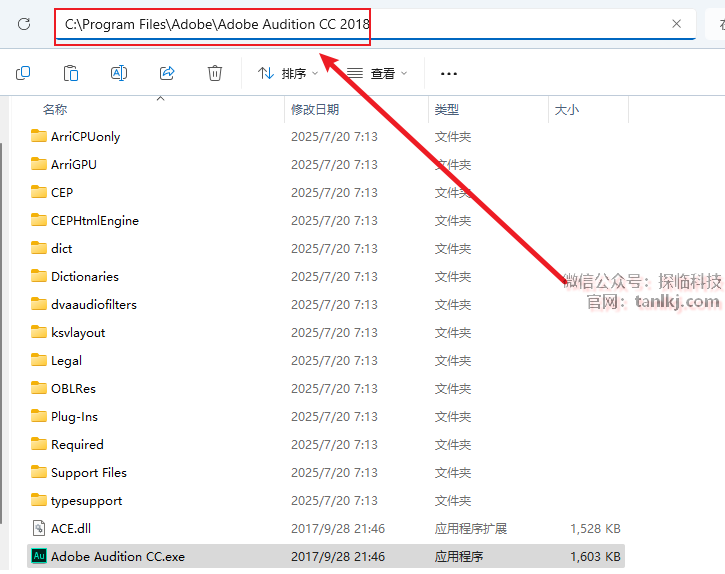The height and width of the screenshot is (574, 725).
Task: Click the ACE.dll file icon
Action: click(39, 528)
